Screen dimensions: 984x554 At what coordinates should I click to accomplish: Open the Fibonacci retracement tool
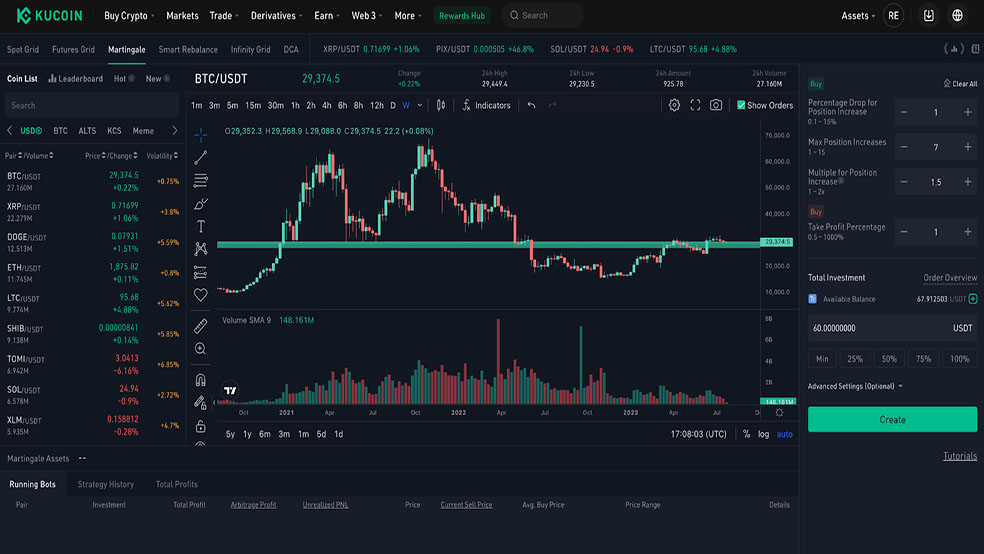[200, 181]
